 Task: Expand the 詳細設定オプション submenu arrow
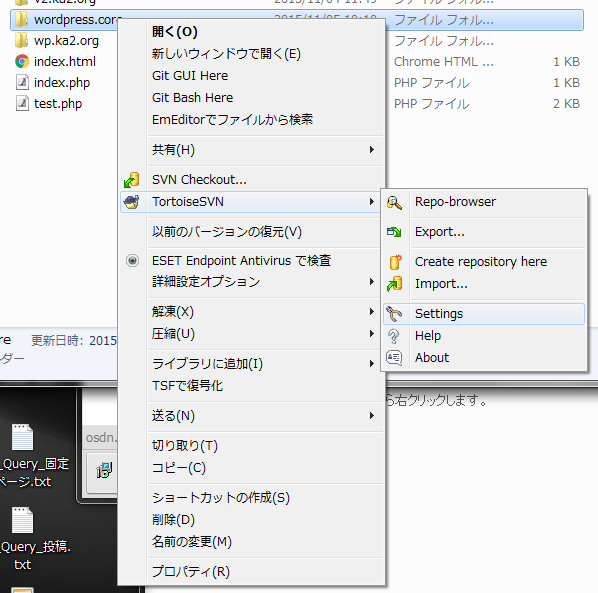click(x=372, y=282)
